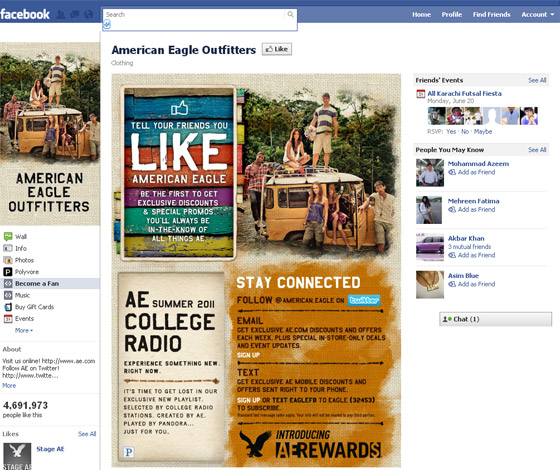Viewport: 560px width, 470px height.
Task: See All page Likes
Action: (x=87, y=434)
